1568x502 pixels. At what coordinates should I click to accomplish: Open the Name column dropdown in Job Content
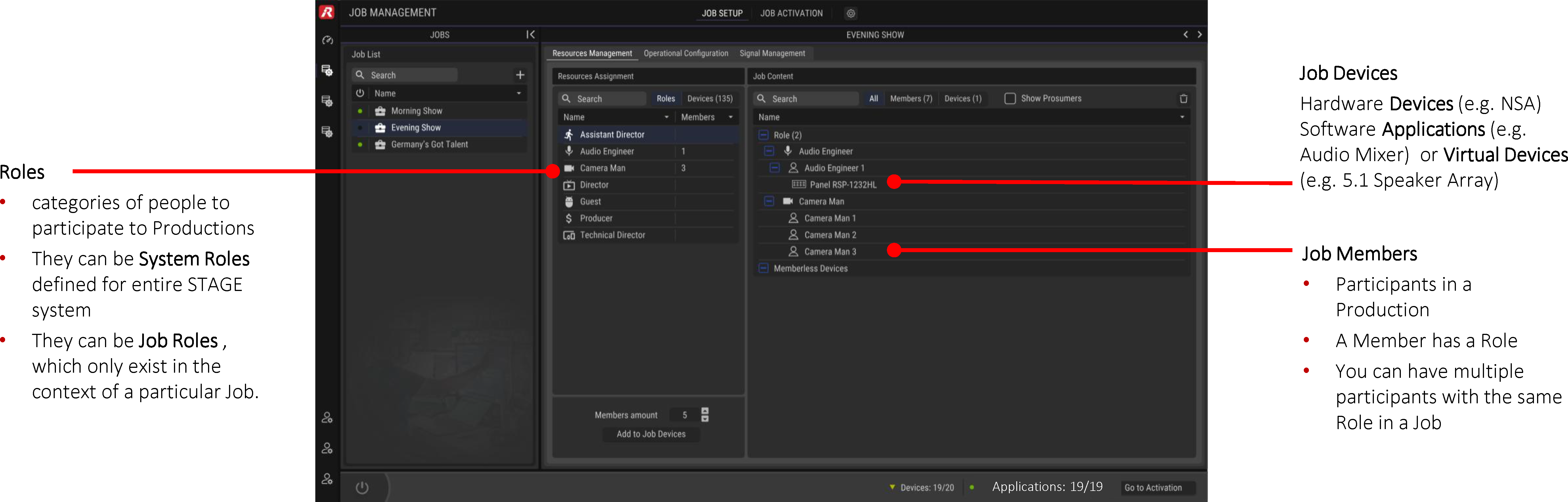click(x=1182, y=117)
